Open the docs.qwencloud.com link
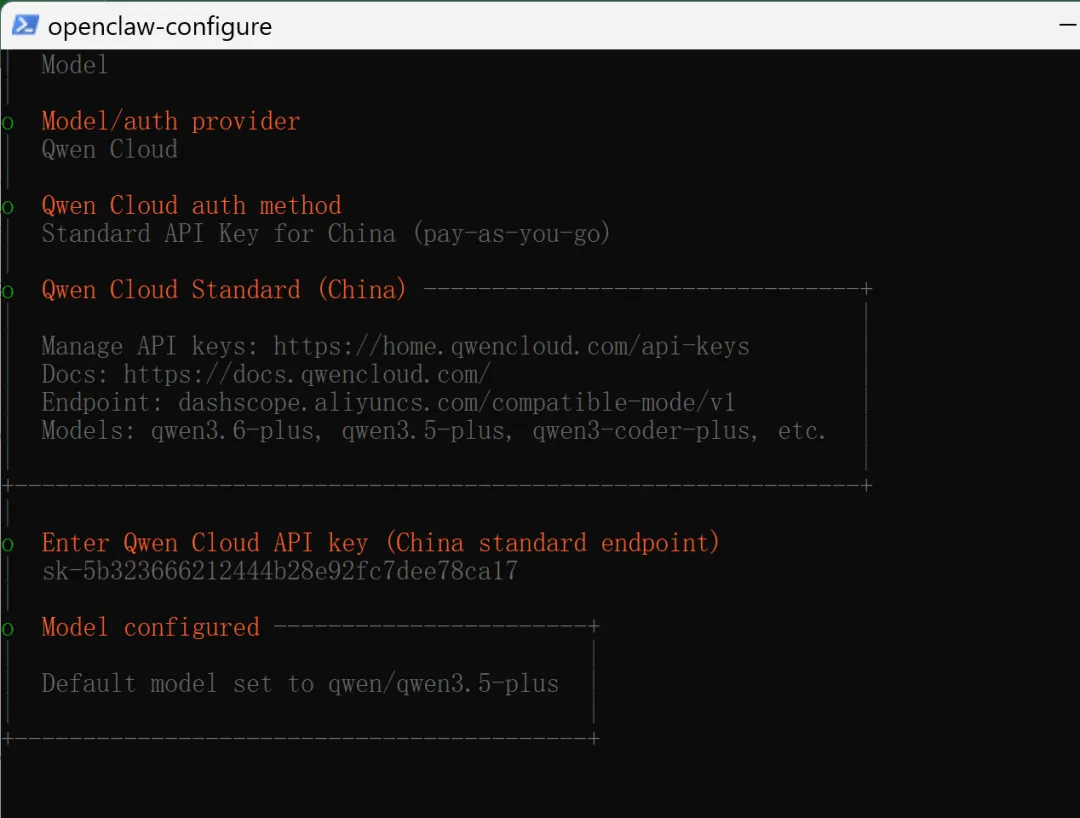 307,375
